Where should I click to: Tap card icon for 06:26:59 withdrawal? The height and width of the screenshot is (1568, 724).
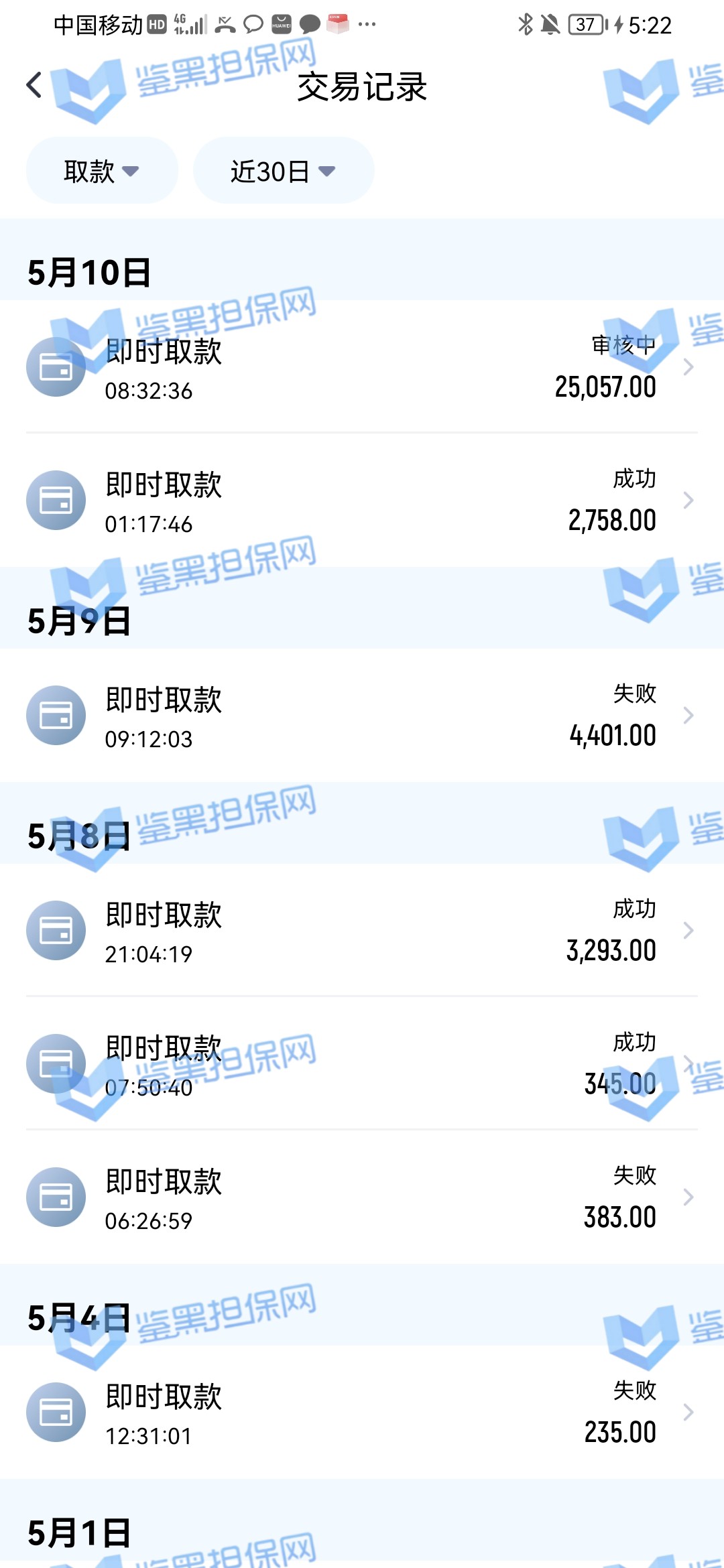click(56, 1197)
